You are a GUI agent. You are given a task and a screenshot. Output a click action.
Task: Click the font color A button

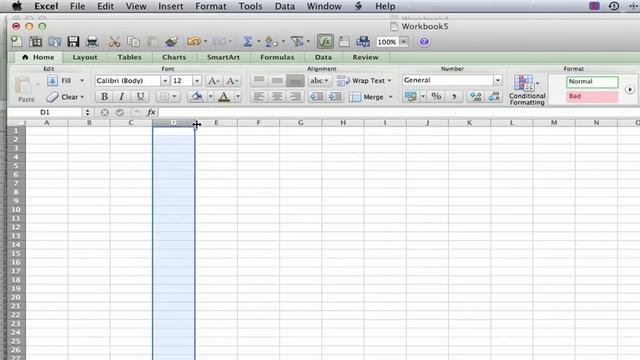click(224, 97)
